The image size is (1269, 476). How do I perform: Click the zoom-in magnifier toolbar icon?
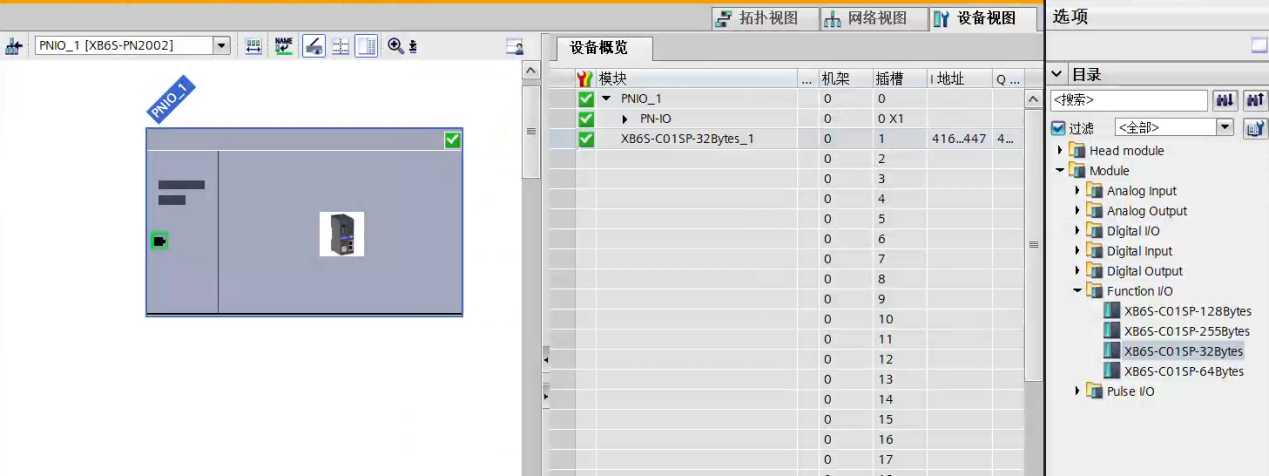[395, 46]
